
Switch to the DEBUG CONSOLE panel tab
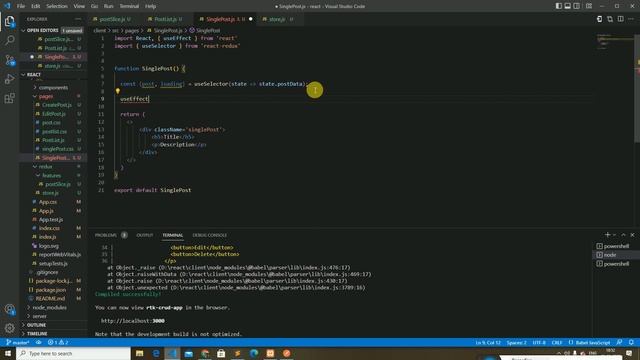pos(209,235)
